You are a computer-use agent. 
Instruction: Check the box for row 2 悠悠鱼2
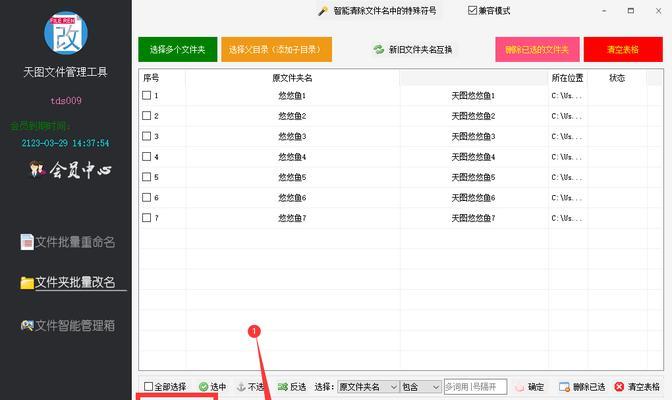point(147,116)
